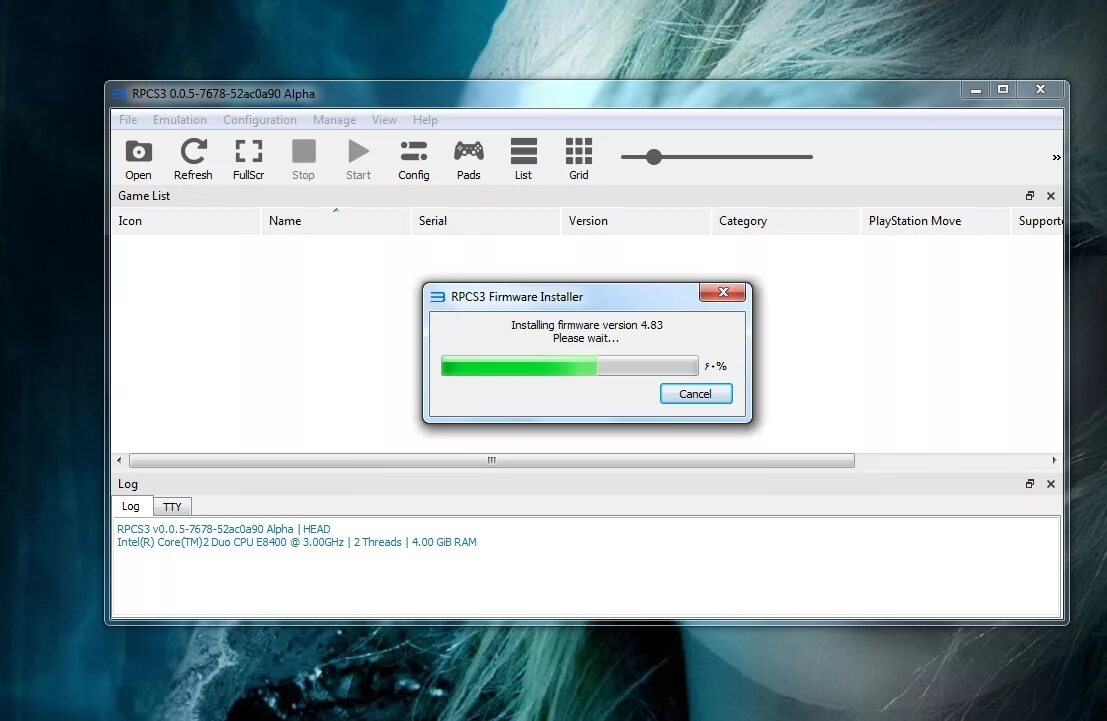Click the icon size slider handle
Image resolution: width=1107 pixels, height=721 pixels.
tap(654, 157)
